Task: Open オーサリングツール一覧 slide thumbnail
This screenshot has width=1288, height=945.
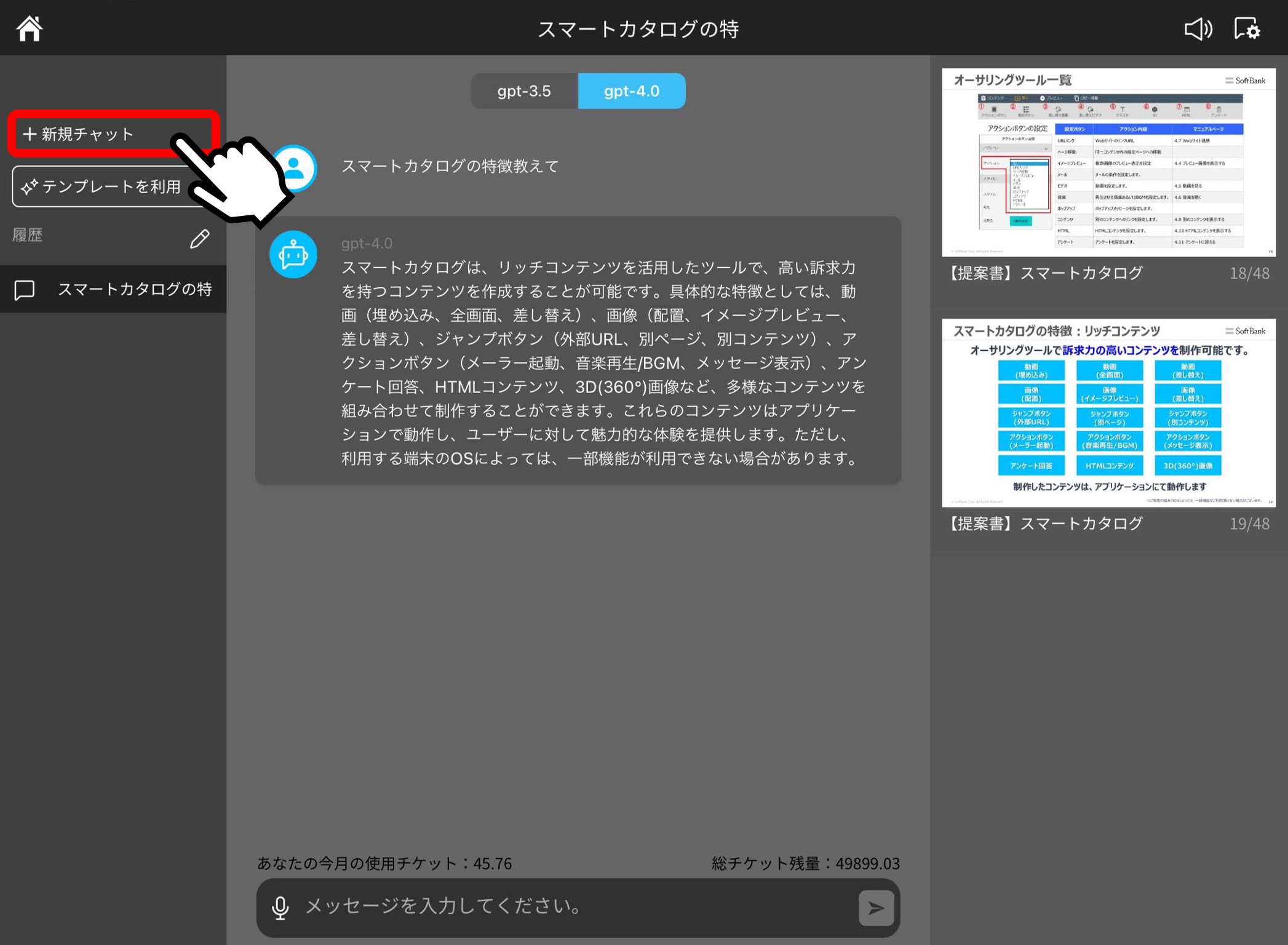Action: pyautogui.click(x=1108, y=163)
